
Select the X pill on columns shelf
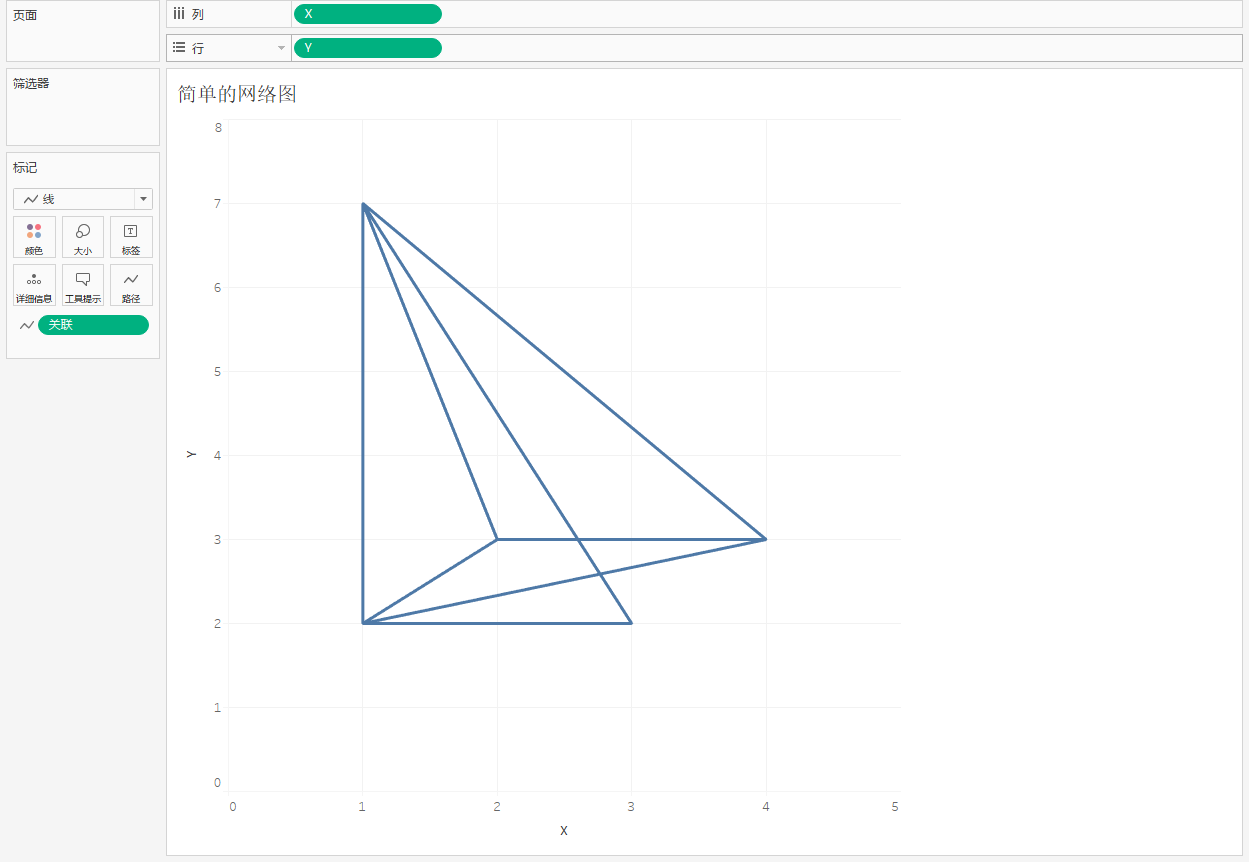coord(368,14)
